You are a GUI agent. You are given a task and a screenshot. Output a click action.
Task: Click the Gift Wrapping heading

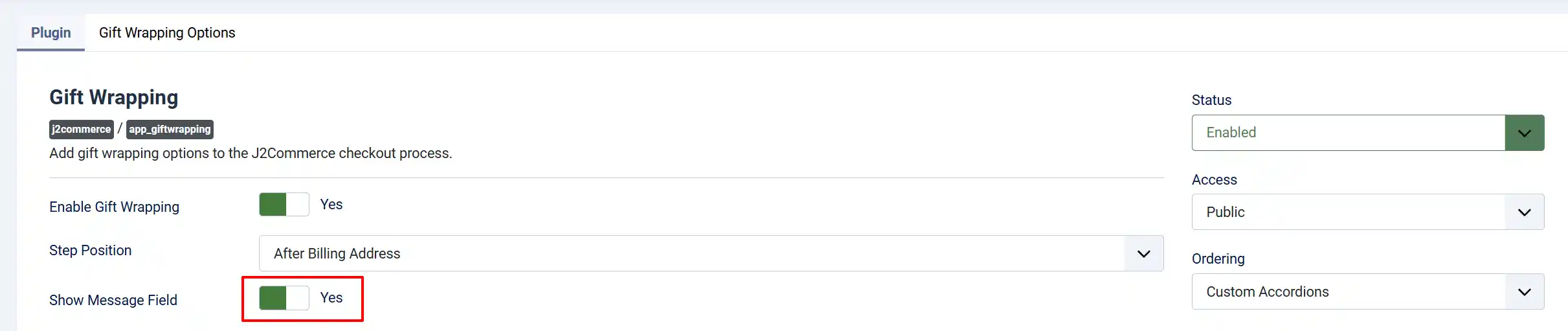[114, 98]
